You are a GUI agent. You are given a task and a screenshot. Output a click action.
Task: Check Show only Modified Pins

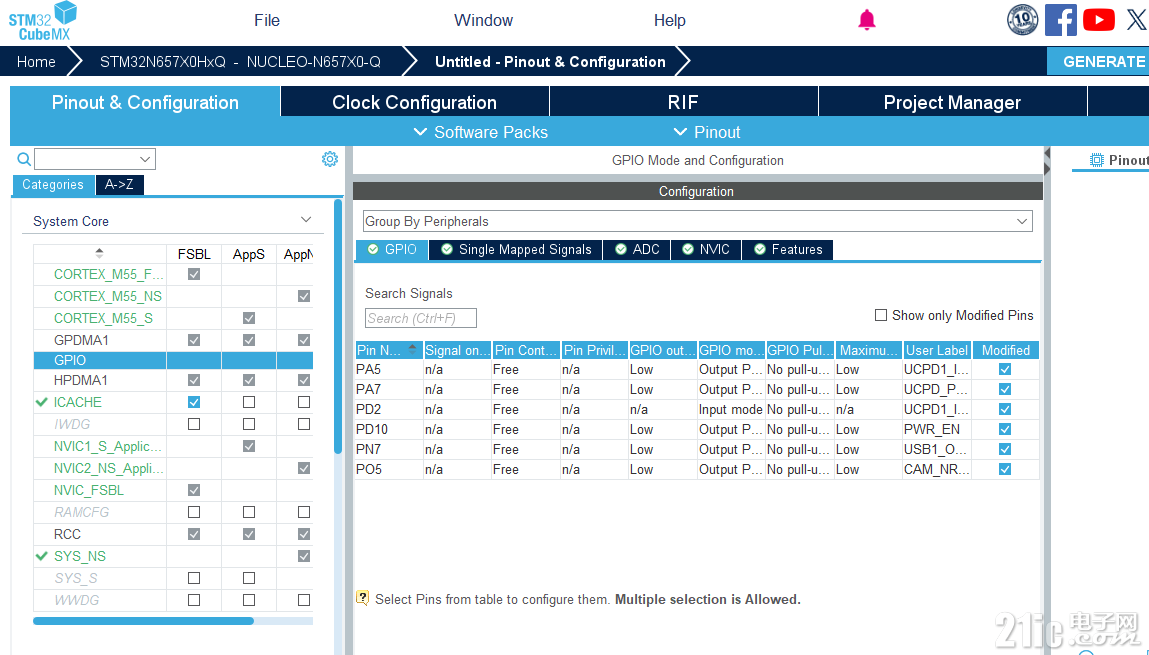coord(881,315)
